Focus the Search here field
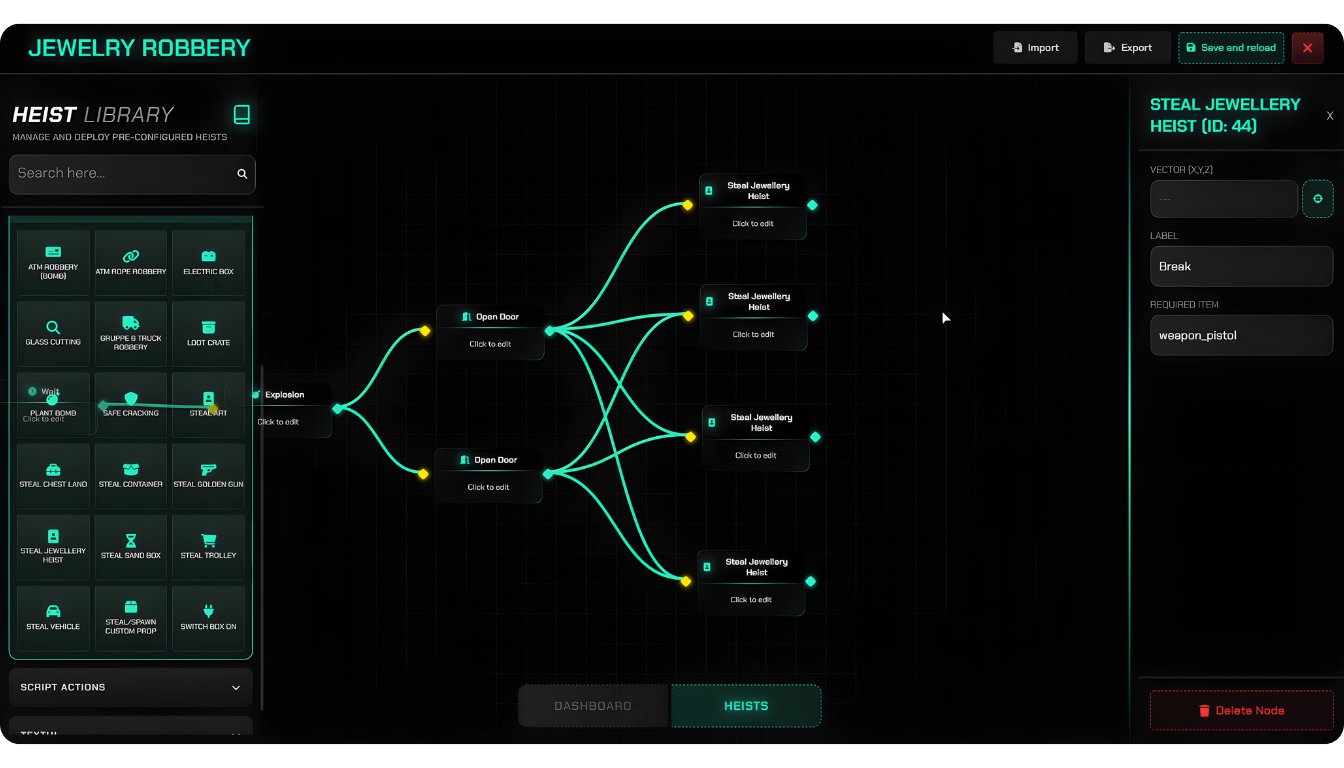Viewport: 1344px width, 768px height. click(132, 174)
